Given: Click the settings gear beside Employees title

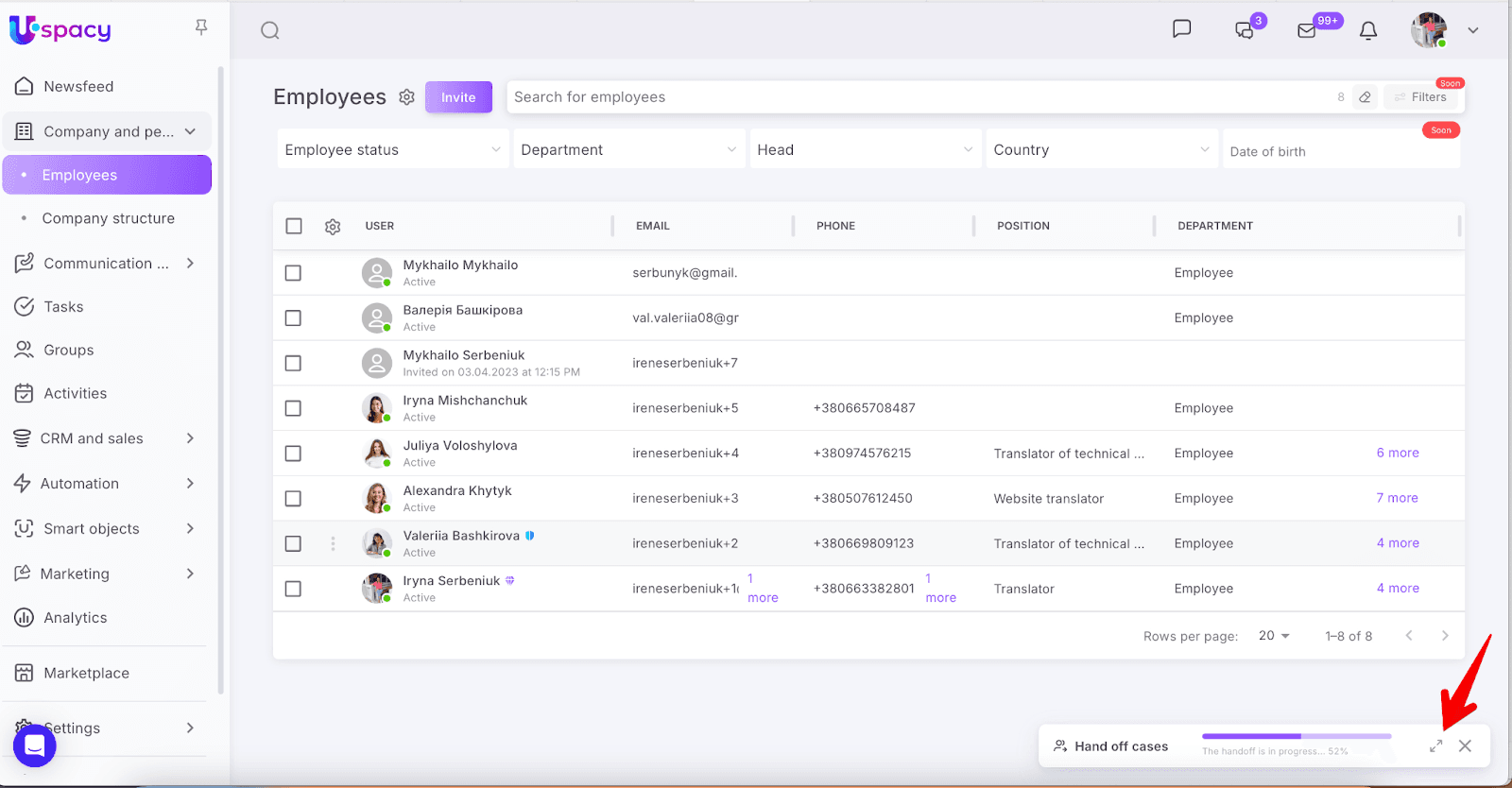Looking at the screenshot, I should click(x=406, y=97).
